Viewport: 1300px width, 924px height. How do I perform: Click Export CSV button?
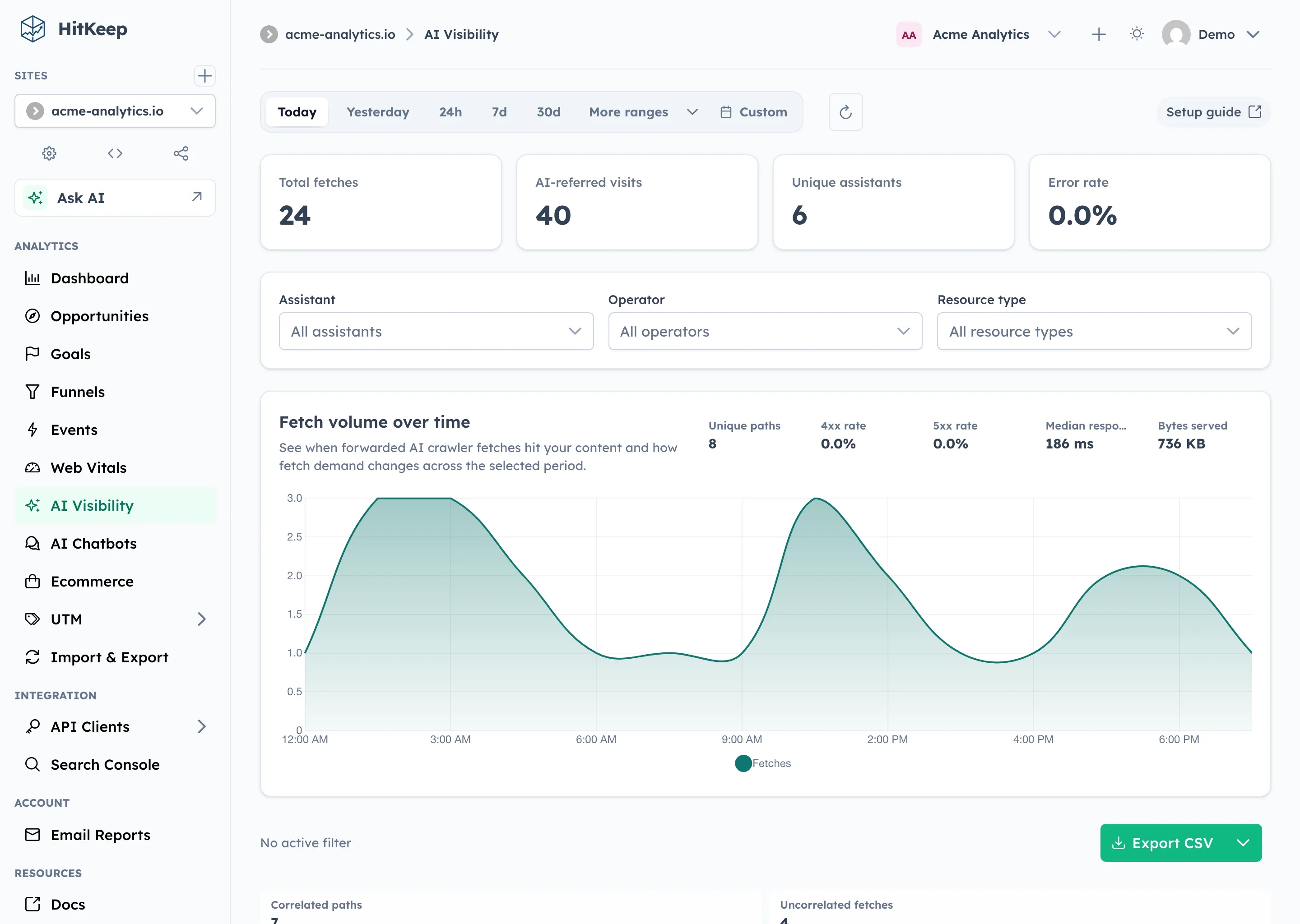click(x=1163, y=843)
